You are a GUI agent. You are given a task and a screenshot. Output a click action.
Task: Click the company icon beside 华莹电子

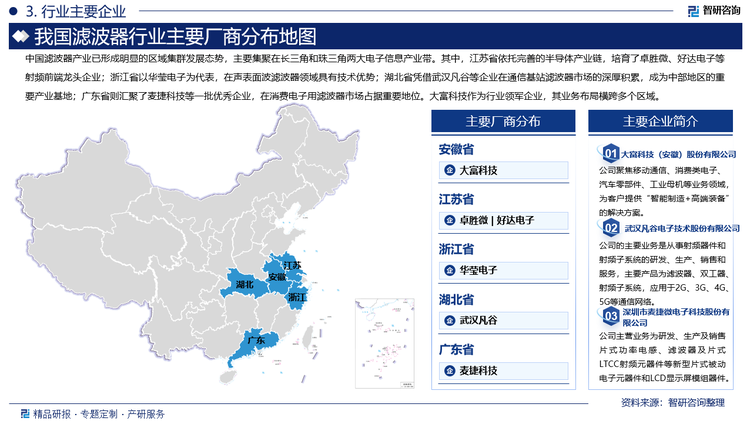pos(449,270)
